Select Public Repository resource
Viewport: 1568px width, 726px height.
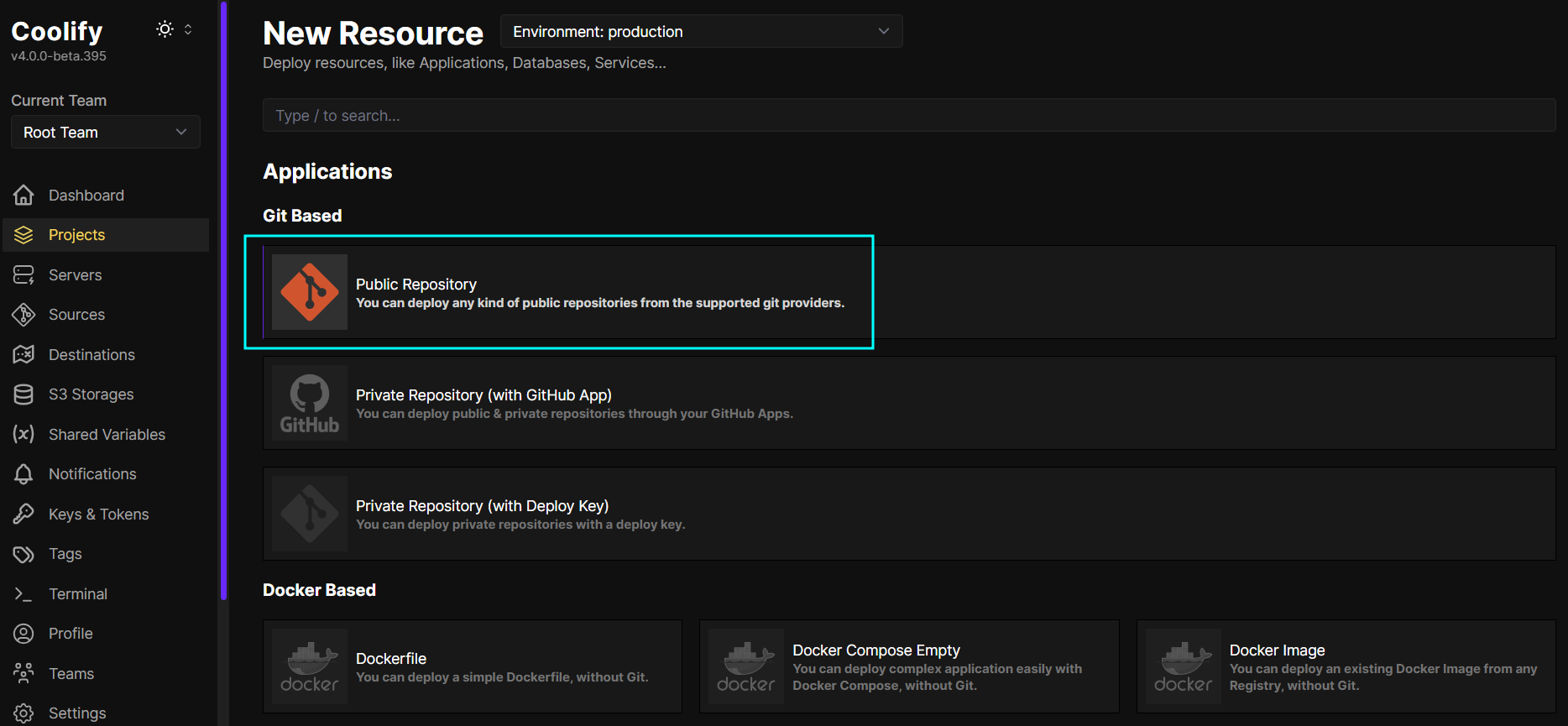[909, 292]
